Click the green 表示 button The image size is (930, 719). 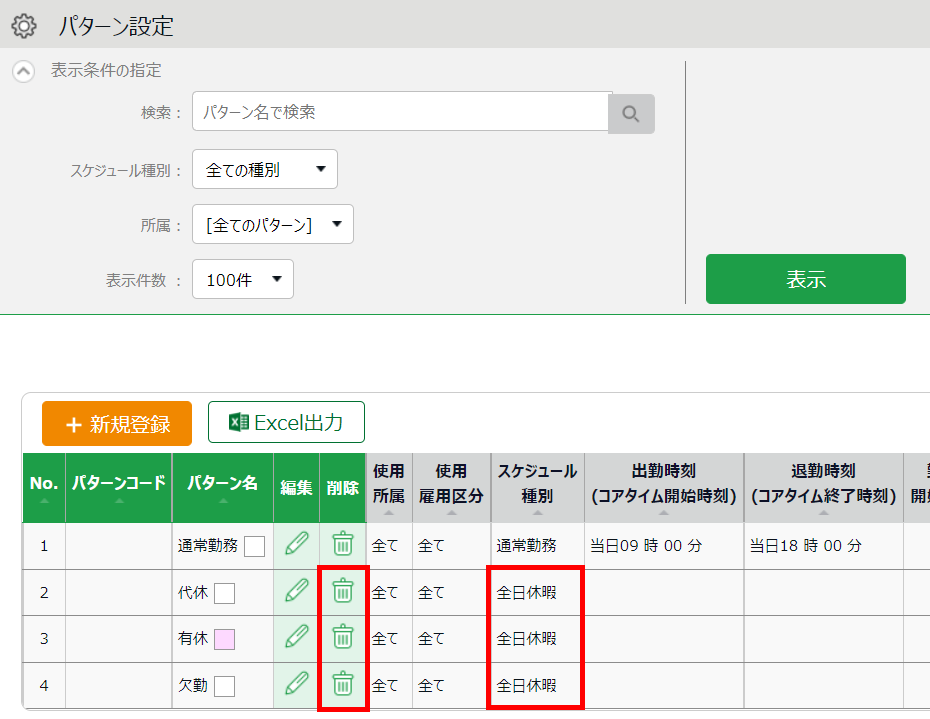[805, 279]
